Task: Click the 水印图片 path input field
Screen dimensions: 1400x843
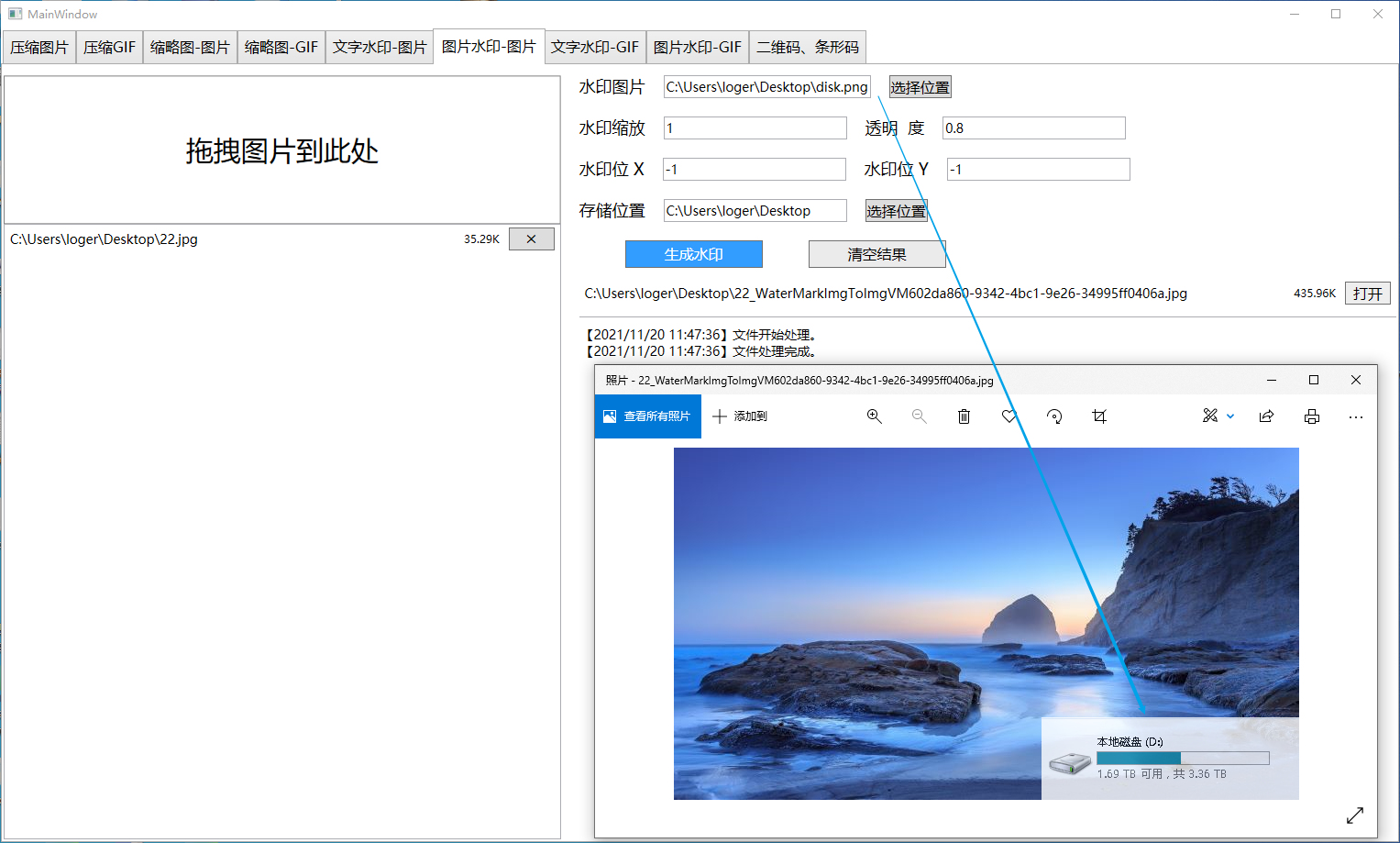Action: (x=767, y=87)
